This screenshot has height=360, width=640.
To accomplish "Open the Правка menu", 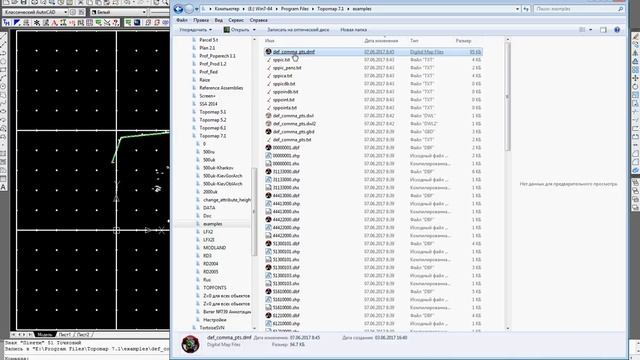I will [201, 20].
